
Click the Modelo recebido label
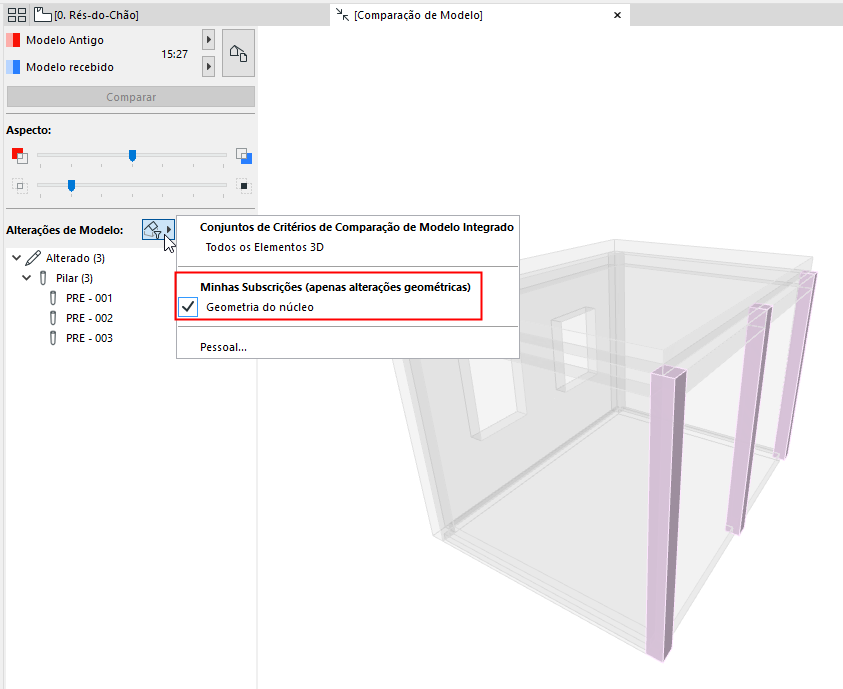click(70, 67)
